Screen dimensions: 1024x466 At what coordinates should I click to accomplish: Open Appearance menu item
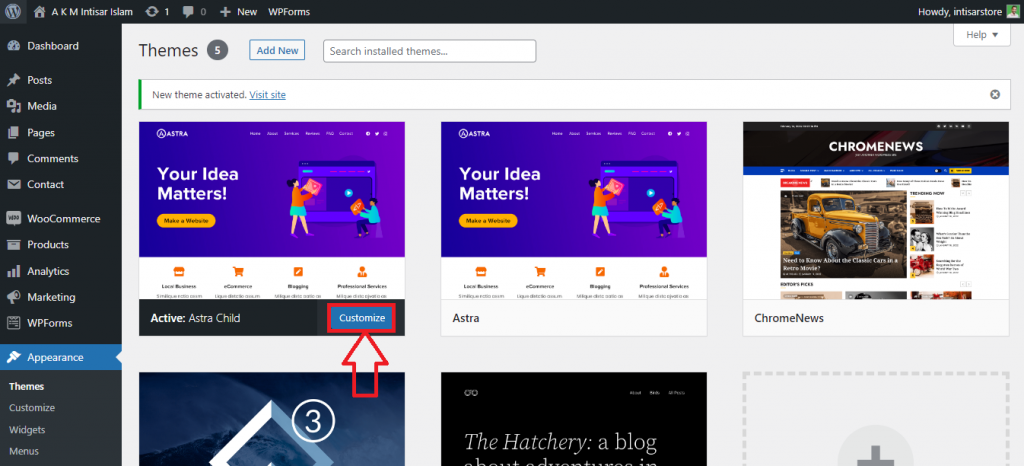coord(61,357)
